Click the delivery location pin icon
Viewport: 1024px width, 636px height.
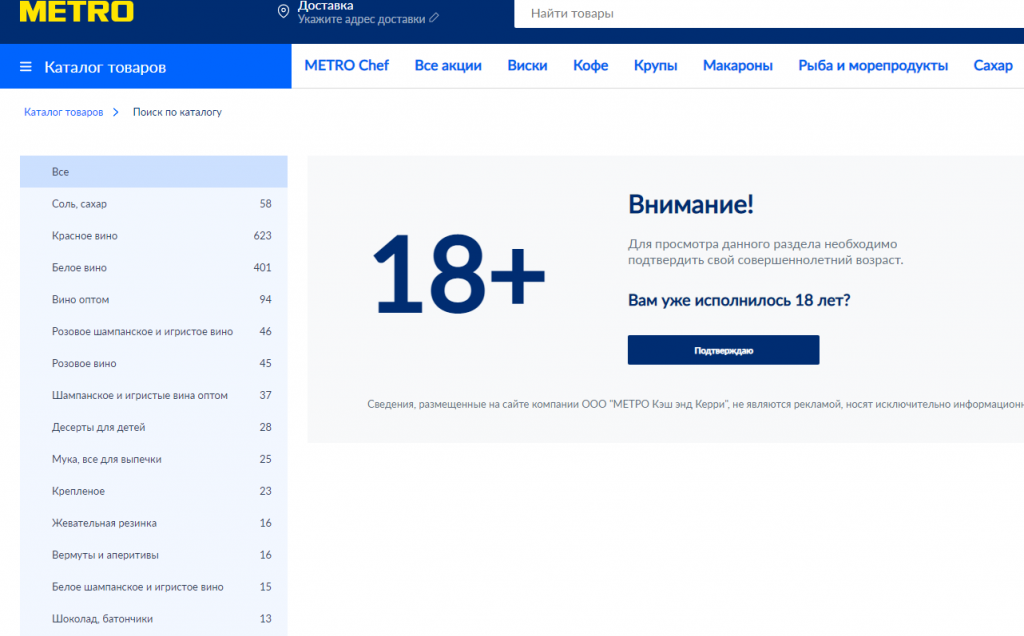283,12
